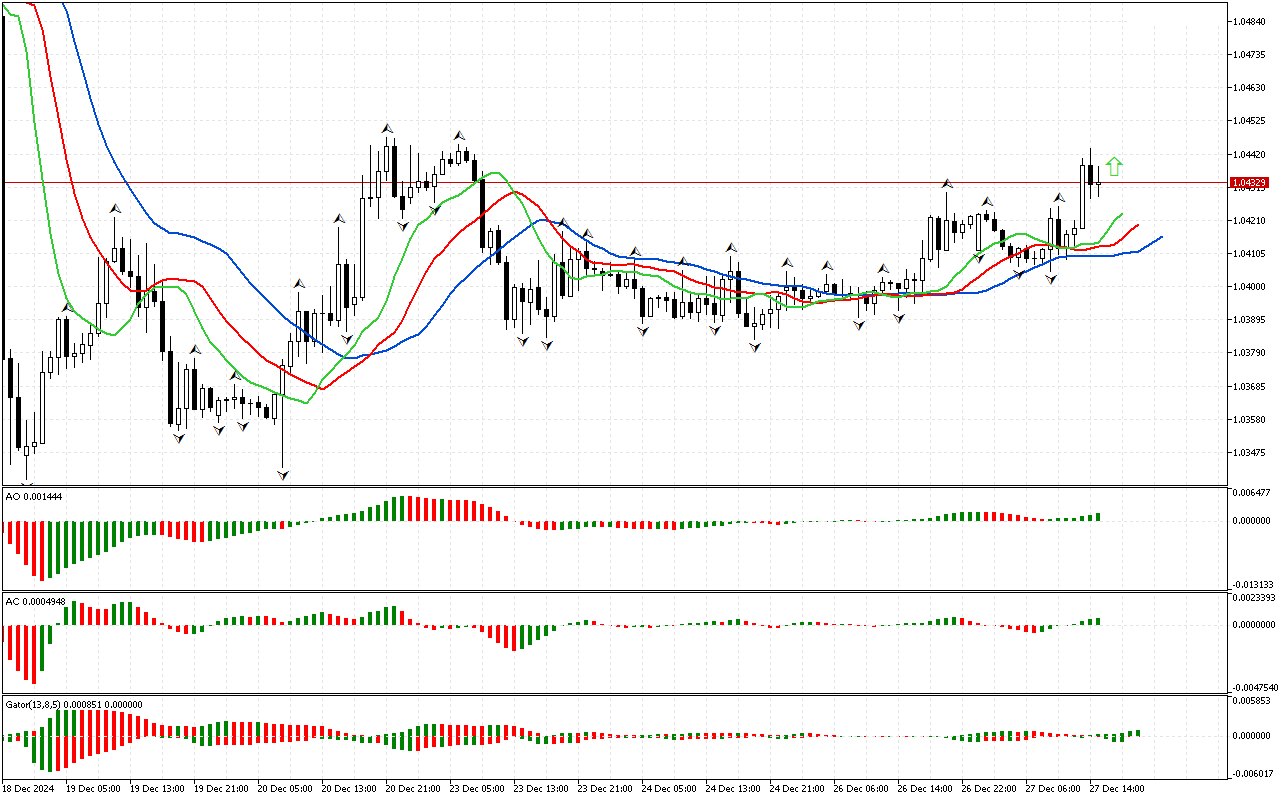Click the 1.03580 price scale value

tap(1251, 420)
